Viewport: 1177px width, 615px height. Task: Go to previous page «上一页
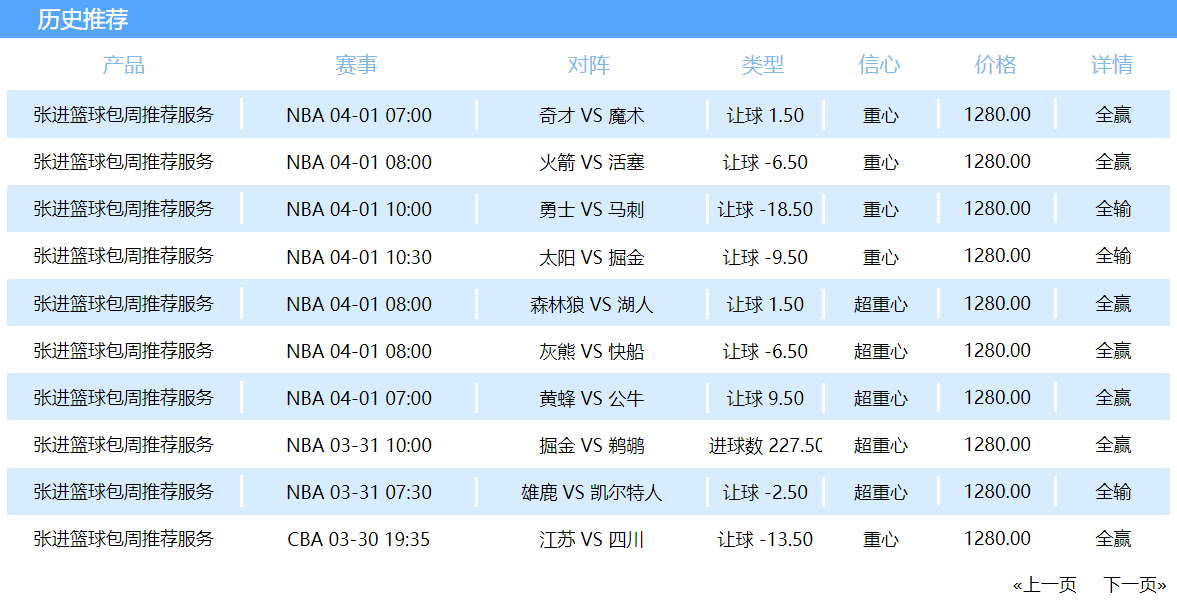pyautogui.click(x=1044, y=585)
